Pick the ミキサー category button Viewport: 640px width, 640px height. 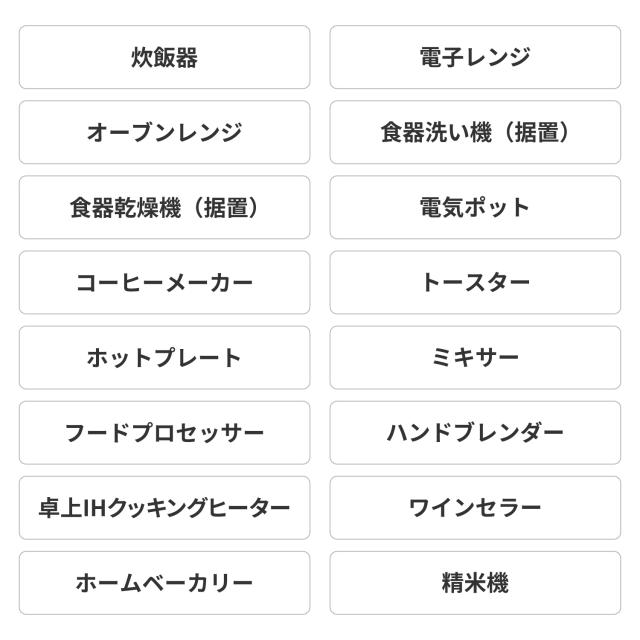point(475,358)
